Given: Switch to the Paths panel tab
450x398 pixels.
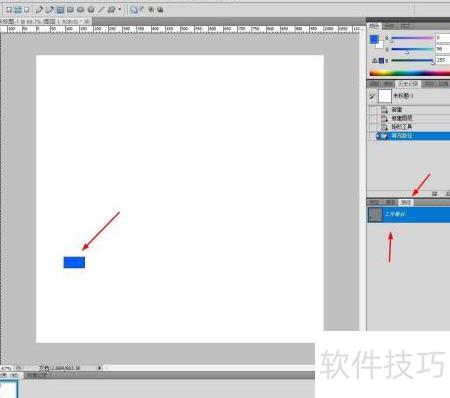Looking at the screenshot, I should tap(406, 202).
